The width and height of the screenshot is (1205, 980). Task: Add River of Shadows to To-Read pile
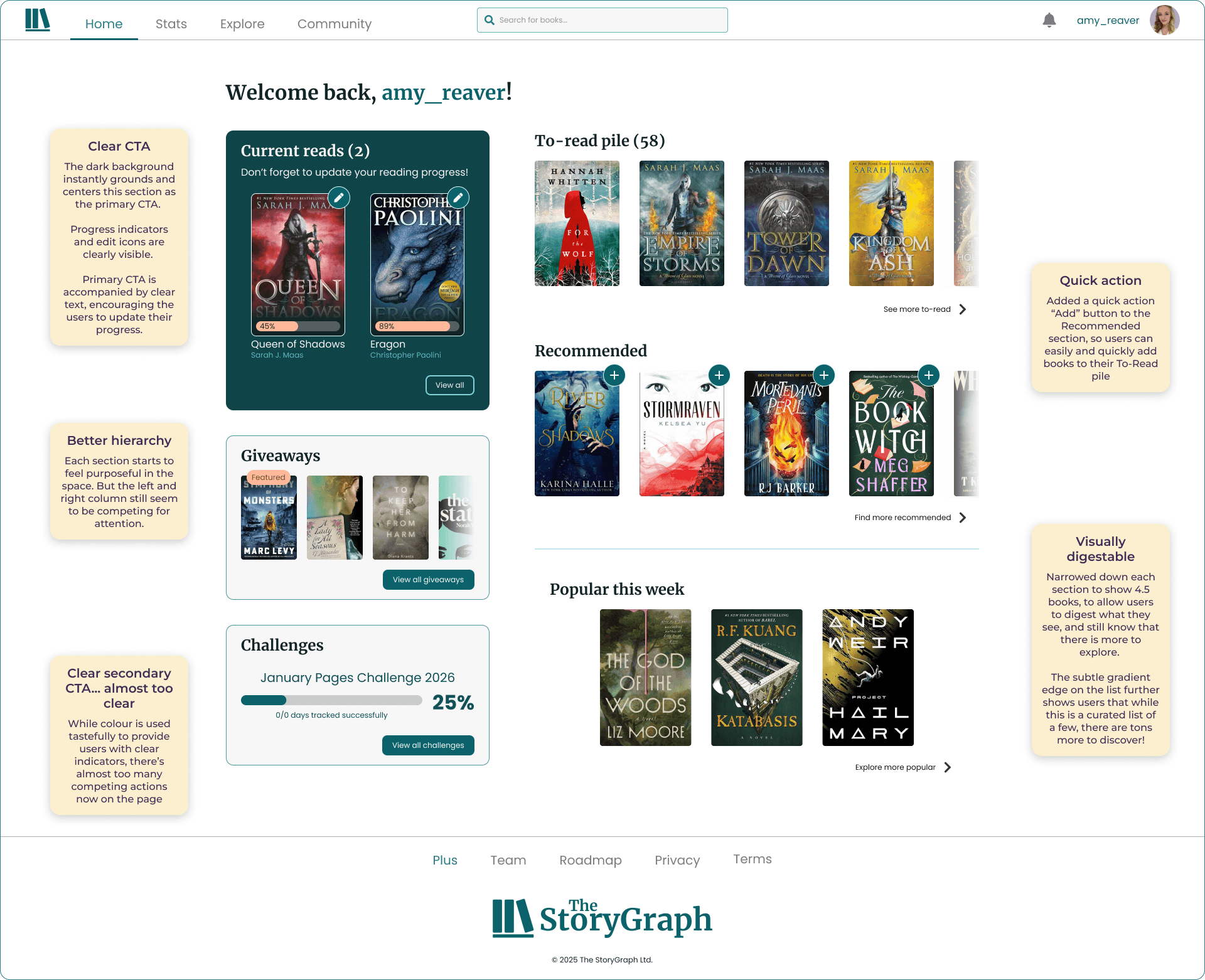click(614, 375)
